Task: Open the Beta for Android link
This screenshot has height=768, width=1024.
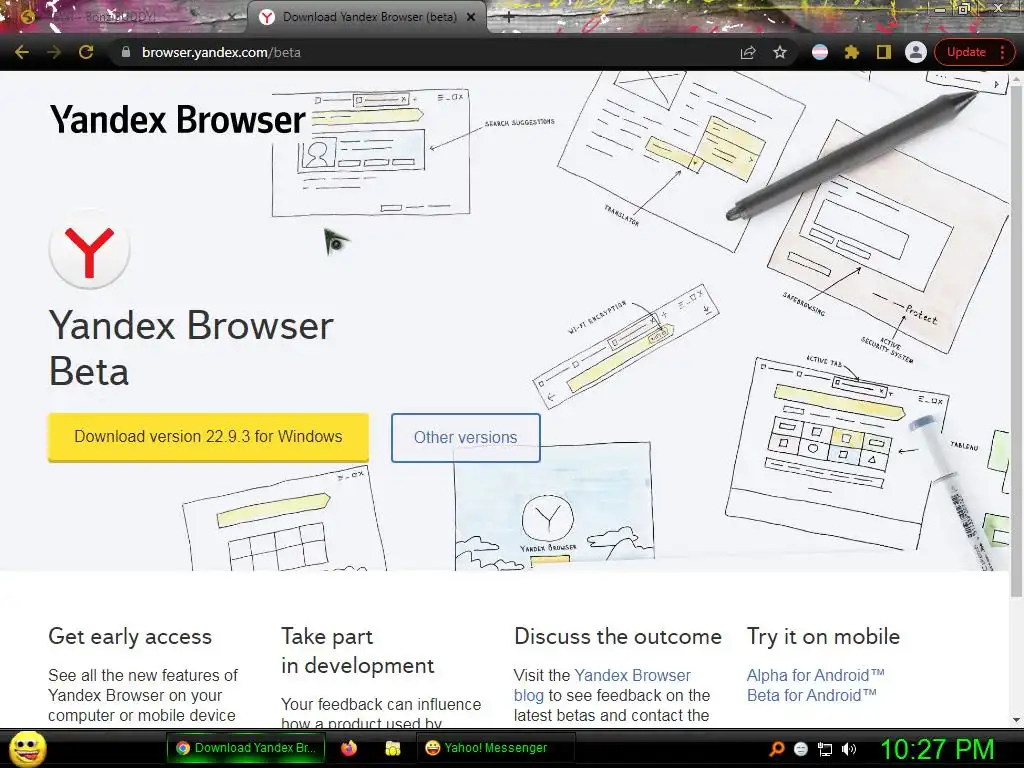Action: click(x=811, y=696)
